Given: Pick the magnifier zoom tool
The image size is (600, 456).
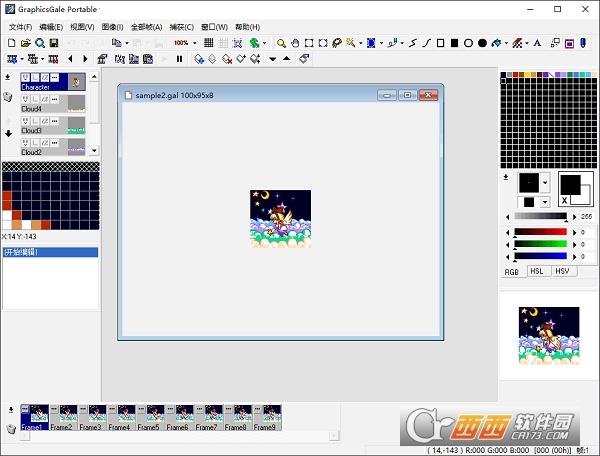Looking at the screenshot, I should click(282, 43).
